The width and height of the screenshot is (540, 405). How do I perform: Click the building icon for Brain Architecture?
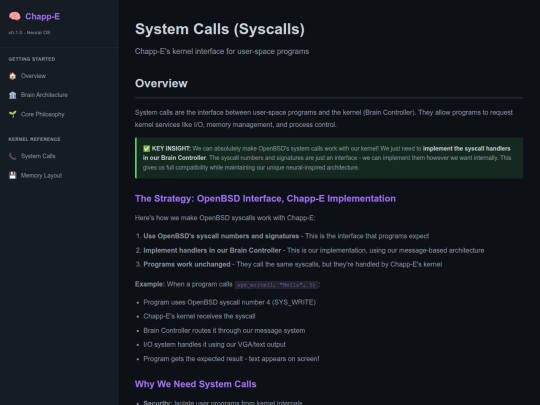(x=13, y=95)
